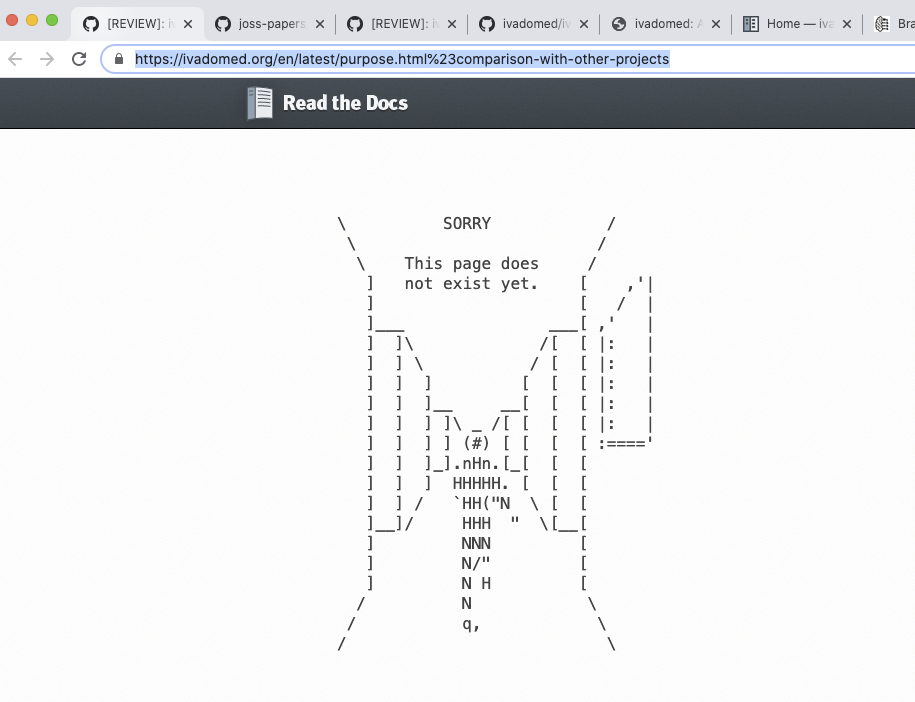Viewport: 915px width, 702px height.
Task: Click the 'This page does' text line
Action: click(472, 264)
